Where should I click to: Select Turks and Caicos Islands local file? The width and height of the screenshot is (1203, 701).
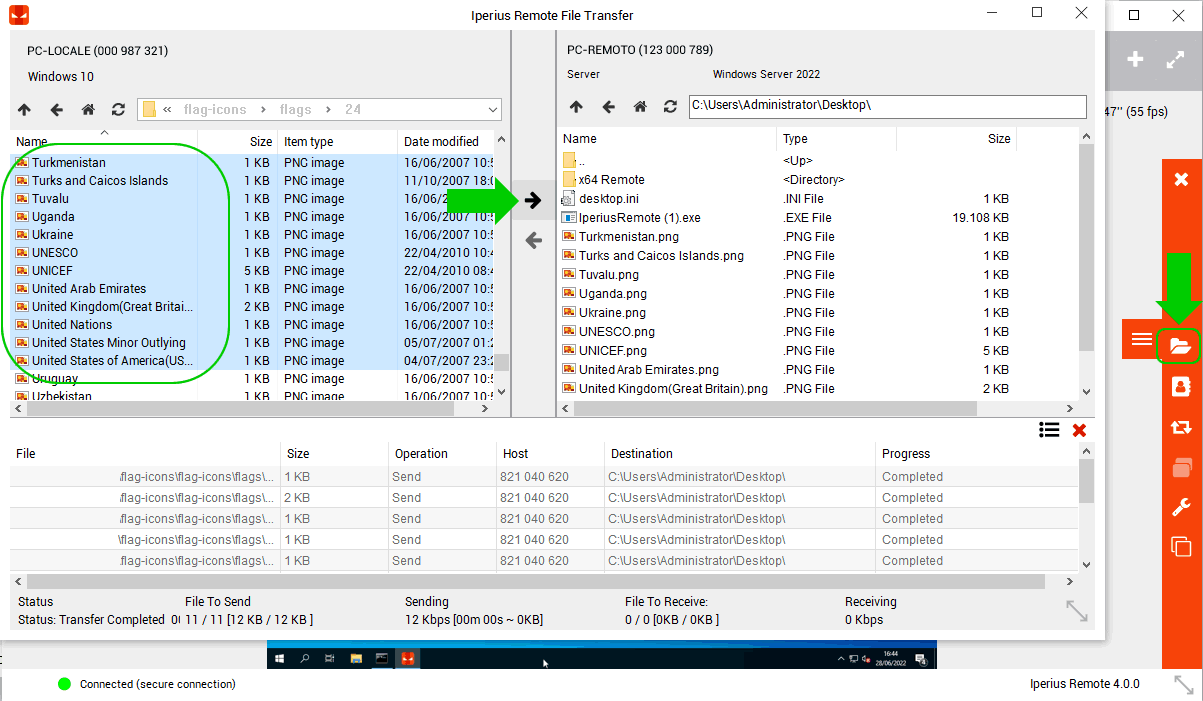click(100, 181)
